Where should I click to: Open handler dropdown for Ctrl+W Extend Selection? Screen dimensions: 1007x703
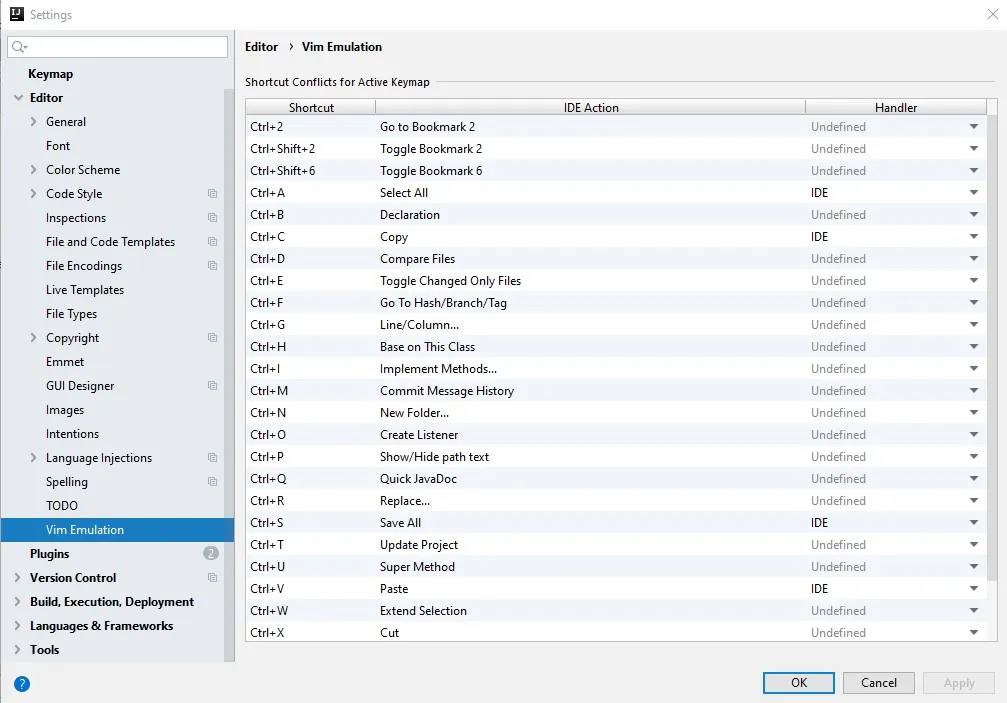click(x=974, y=611)
